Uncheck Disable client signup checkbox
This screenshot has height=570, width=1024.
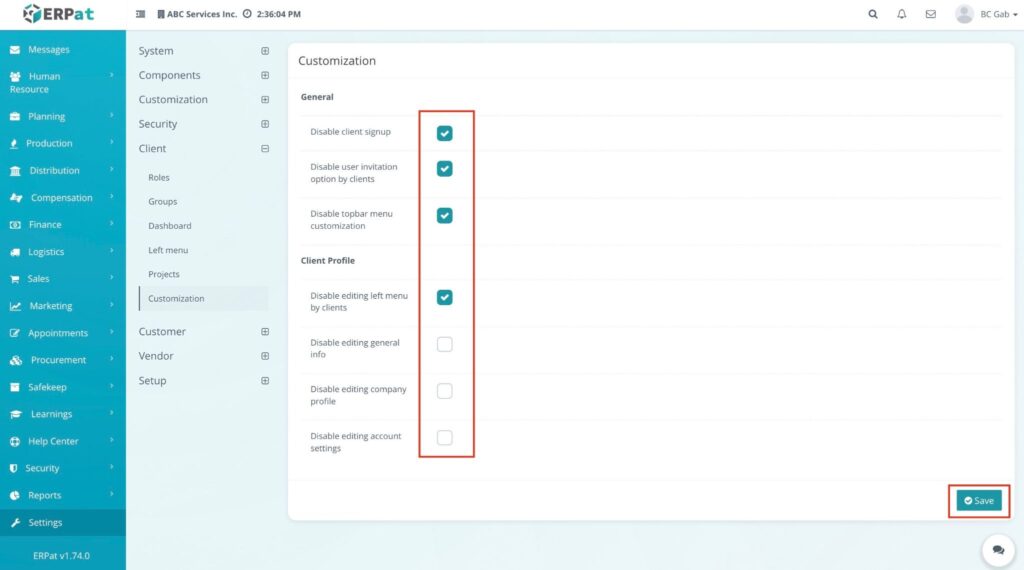445,133
